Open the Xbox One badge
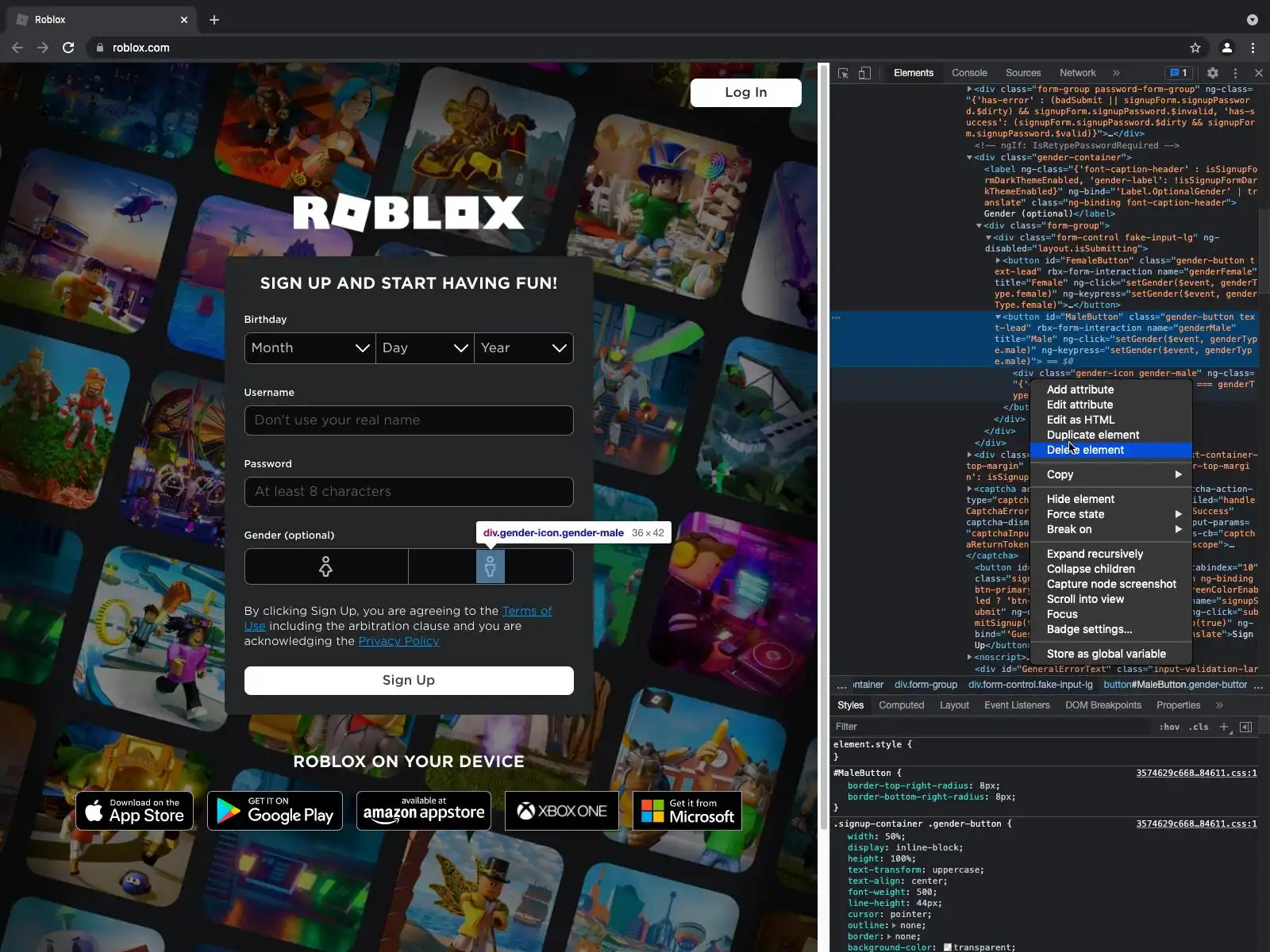Screen dimensions: 1270x952 click(562, 811)
